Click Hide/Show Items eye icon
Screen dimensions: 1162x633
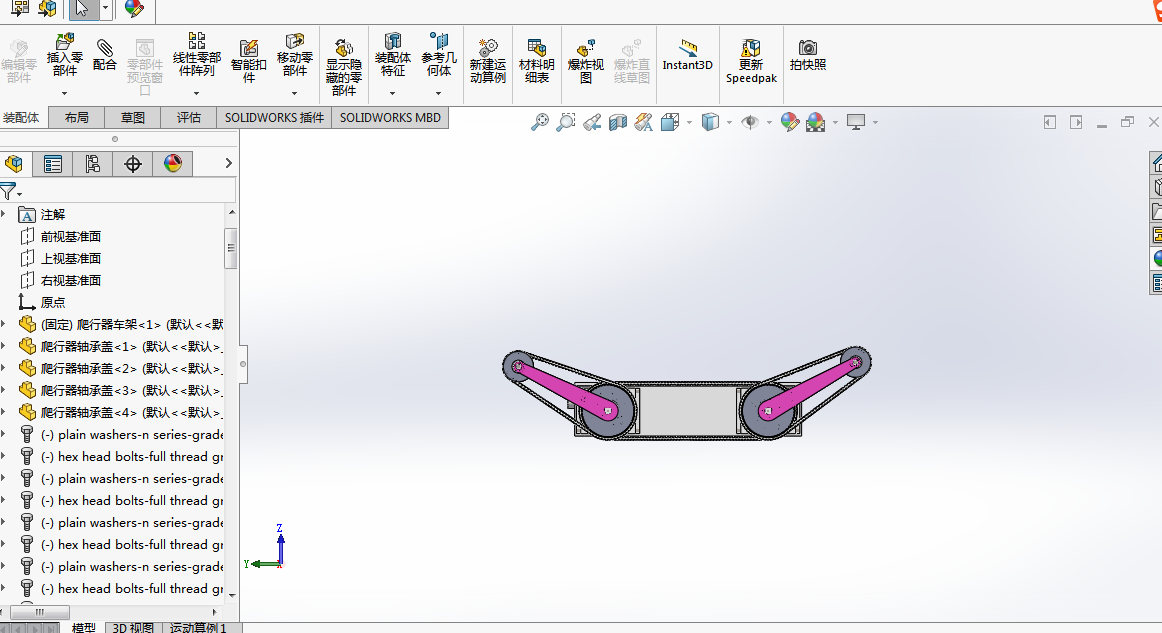point(750,122)
